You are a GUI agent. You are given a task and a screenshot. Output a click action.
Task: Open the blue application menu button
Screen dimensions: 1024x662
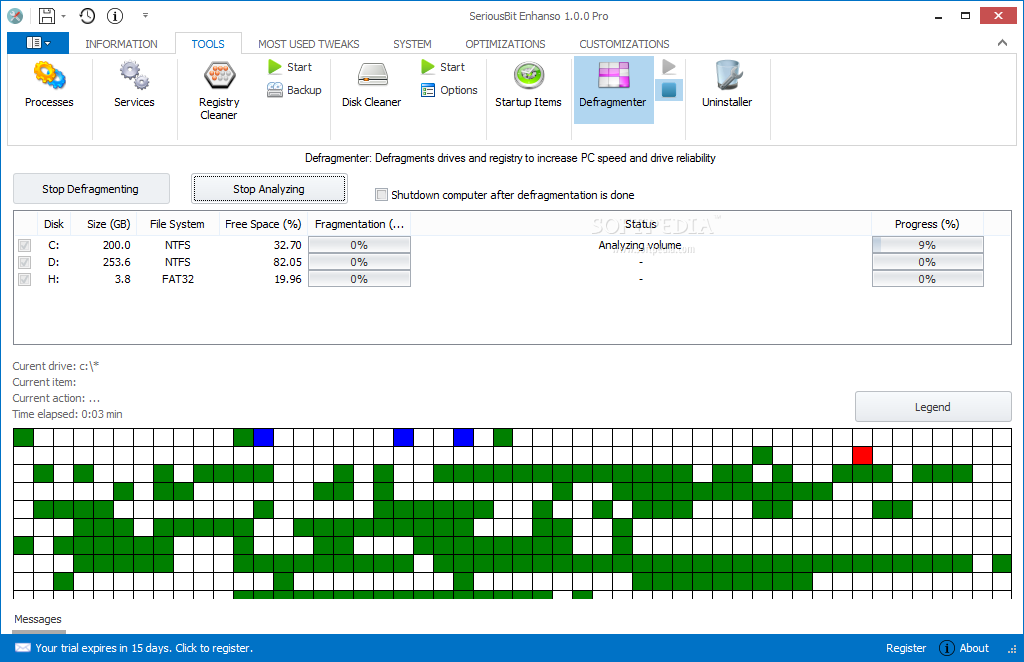38,42
